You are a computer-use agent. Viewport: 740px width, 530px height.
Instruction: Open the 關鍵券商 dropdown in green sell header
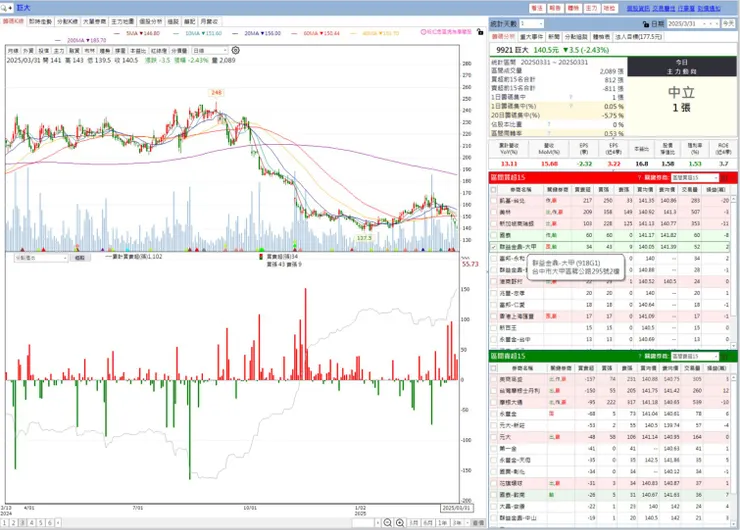pyautogui.click(x=694, y=356)
